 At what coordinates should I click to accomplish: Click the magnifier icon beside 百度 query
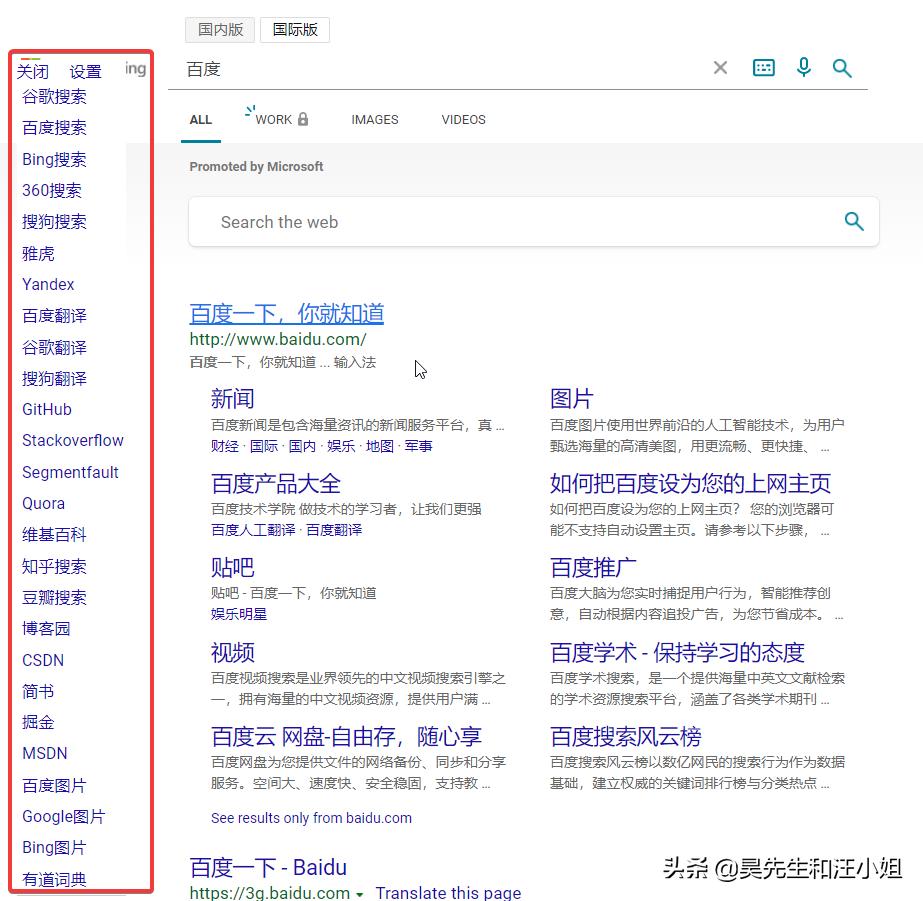[842, 68]
